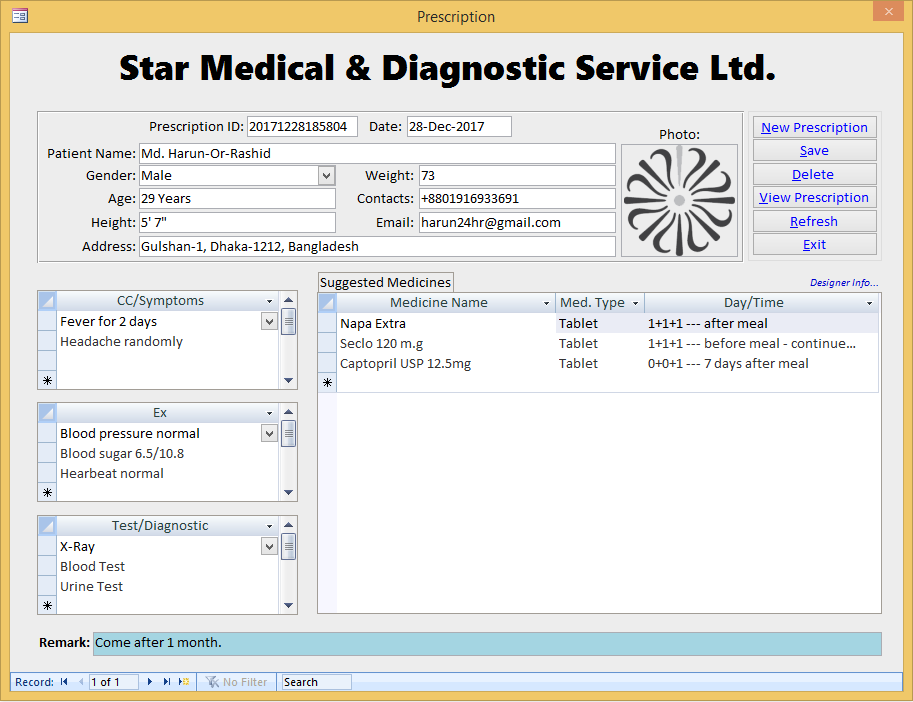The width and height of the screenshot is (913, 702).
Task: Open the Gender dropdown
Action: [x=327, y=175]
